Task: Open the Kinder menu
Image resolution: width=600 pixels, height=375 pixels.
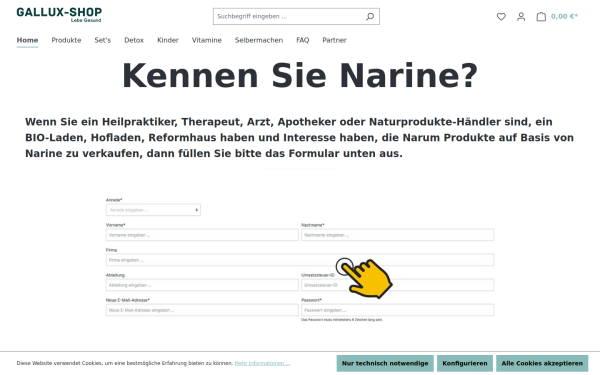Action: 168,40
